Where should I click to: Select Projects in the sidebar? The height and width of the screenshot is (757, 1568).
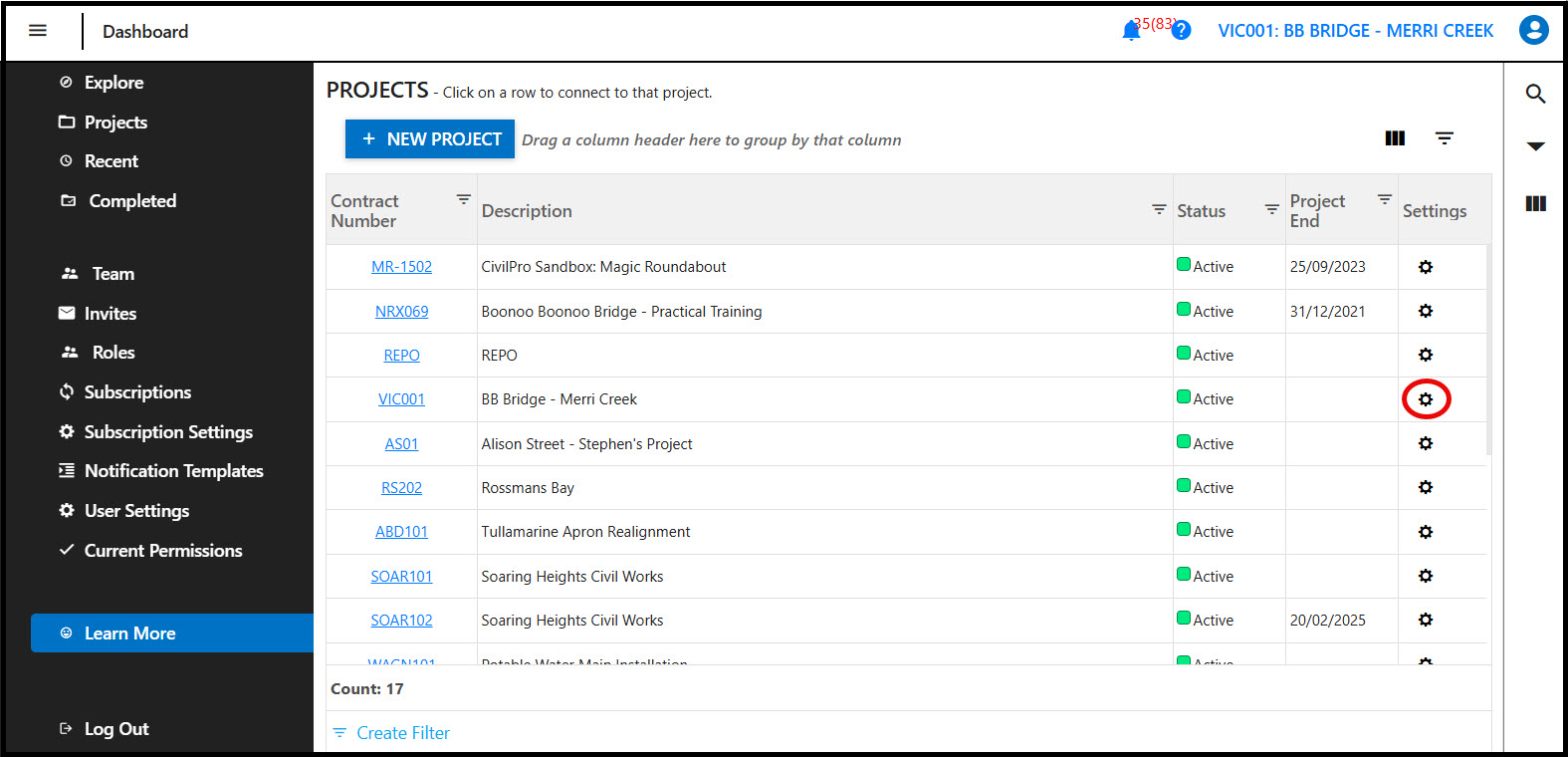pos(115,123)
